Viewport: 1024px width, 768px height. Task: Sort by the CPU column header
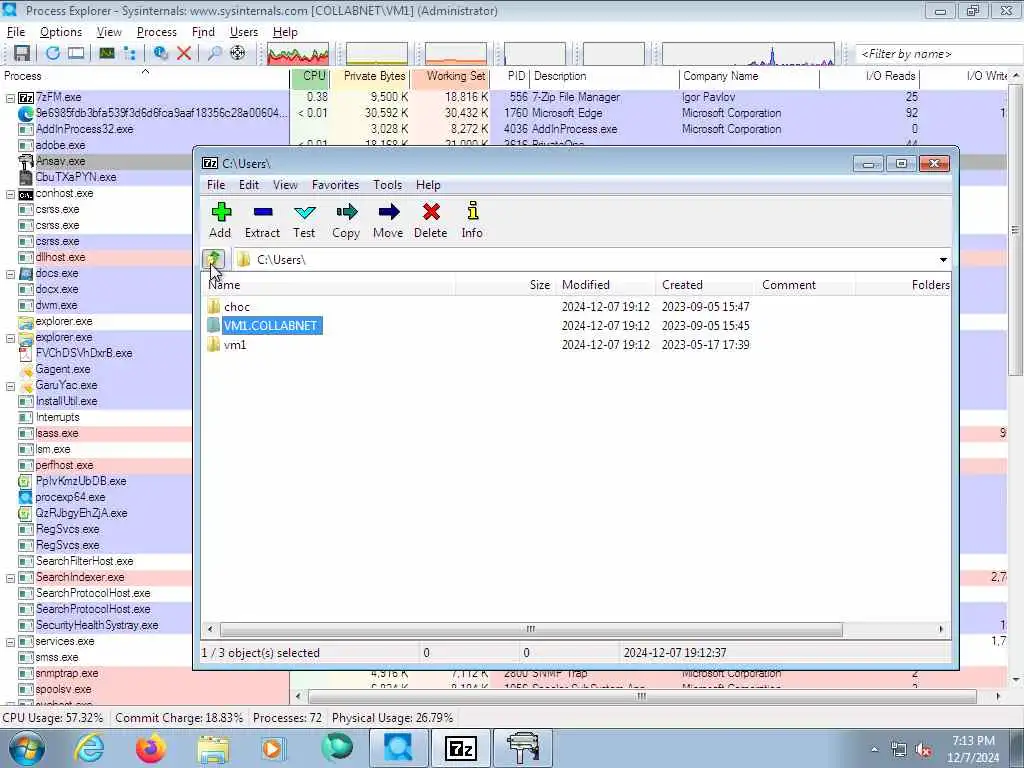tap(310, 76)
